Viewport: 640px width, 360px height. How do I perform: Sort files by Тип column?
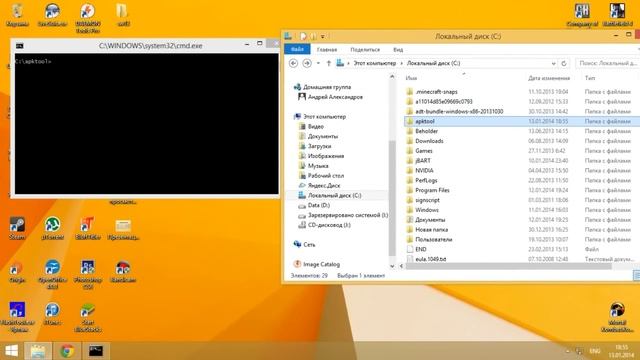pyautogui.click(x=590, y=78)
